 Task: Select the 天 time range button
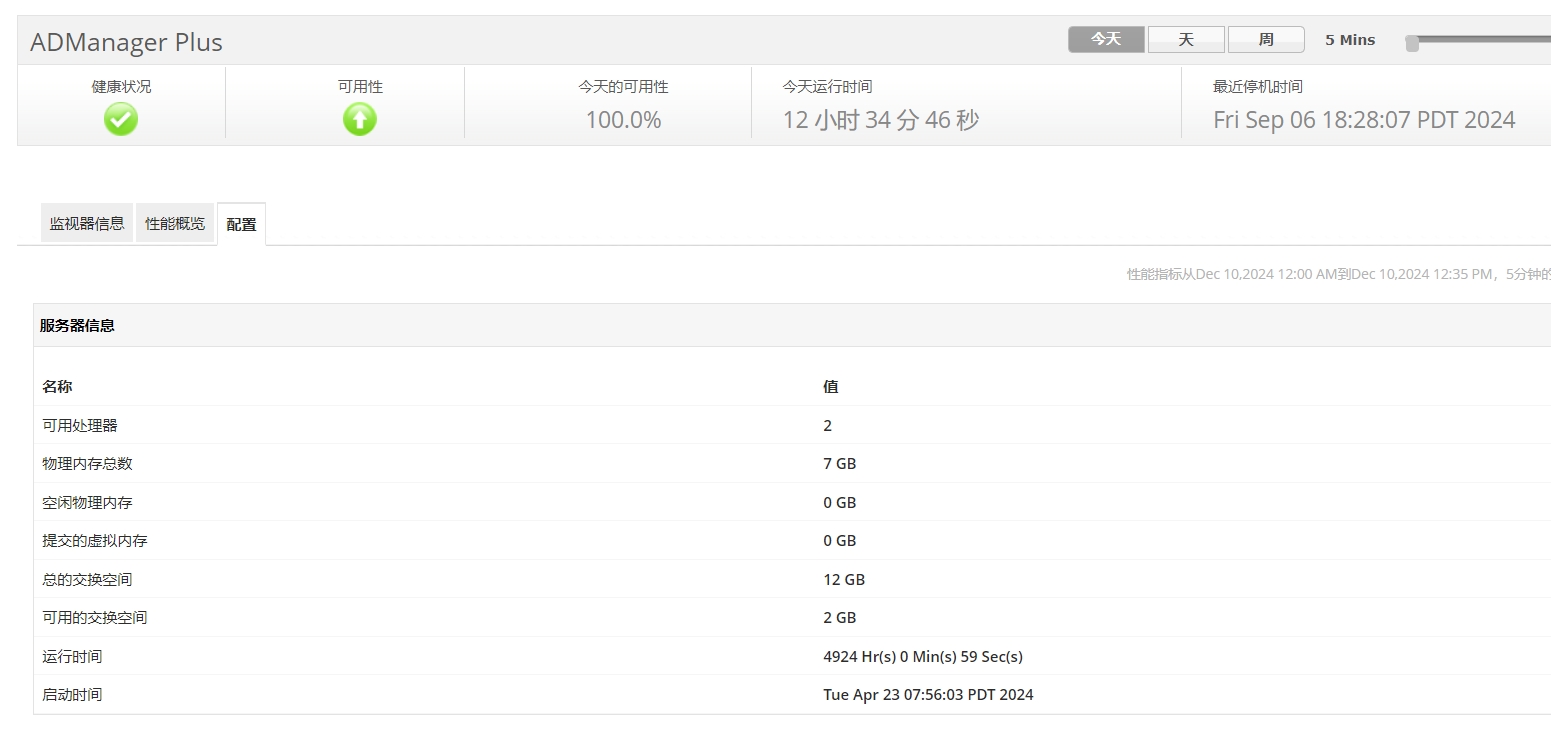[x=1186, y=40]
